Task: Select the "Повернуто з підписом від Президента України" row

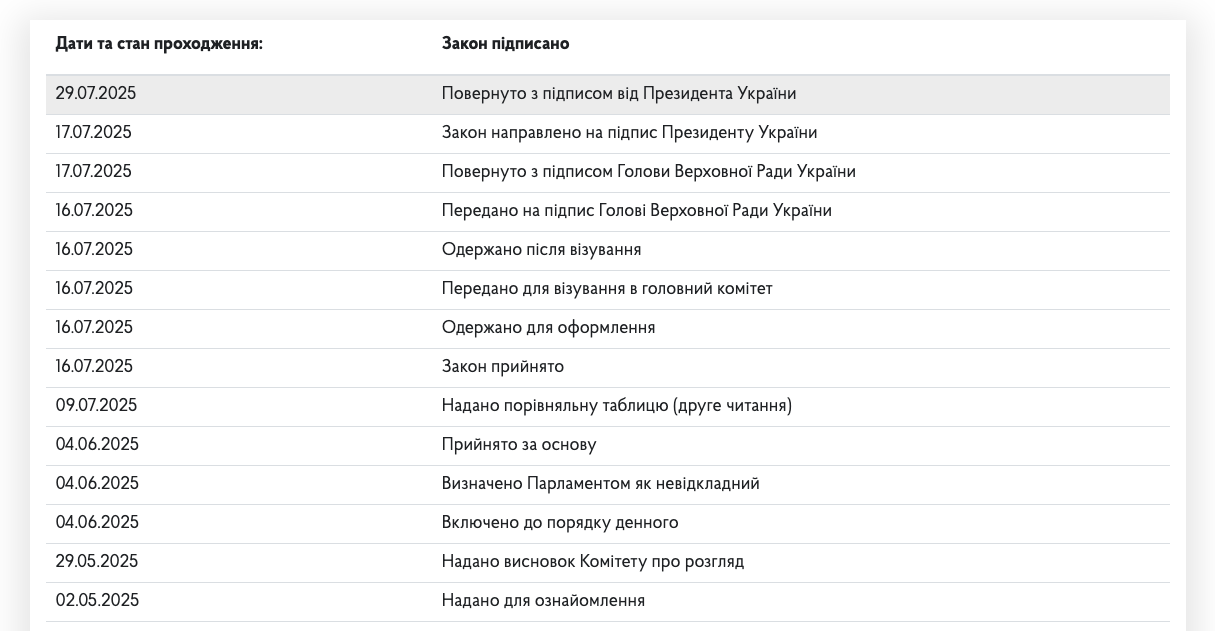Action: (618, 94)
